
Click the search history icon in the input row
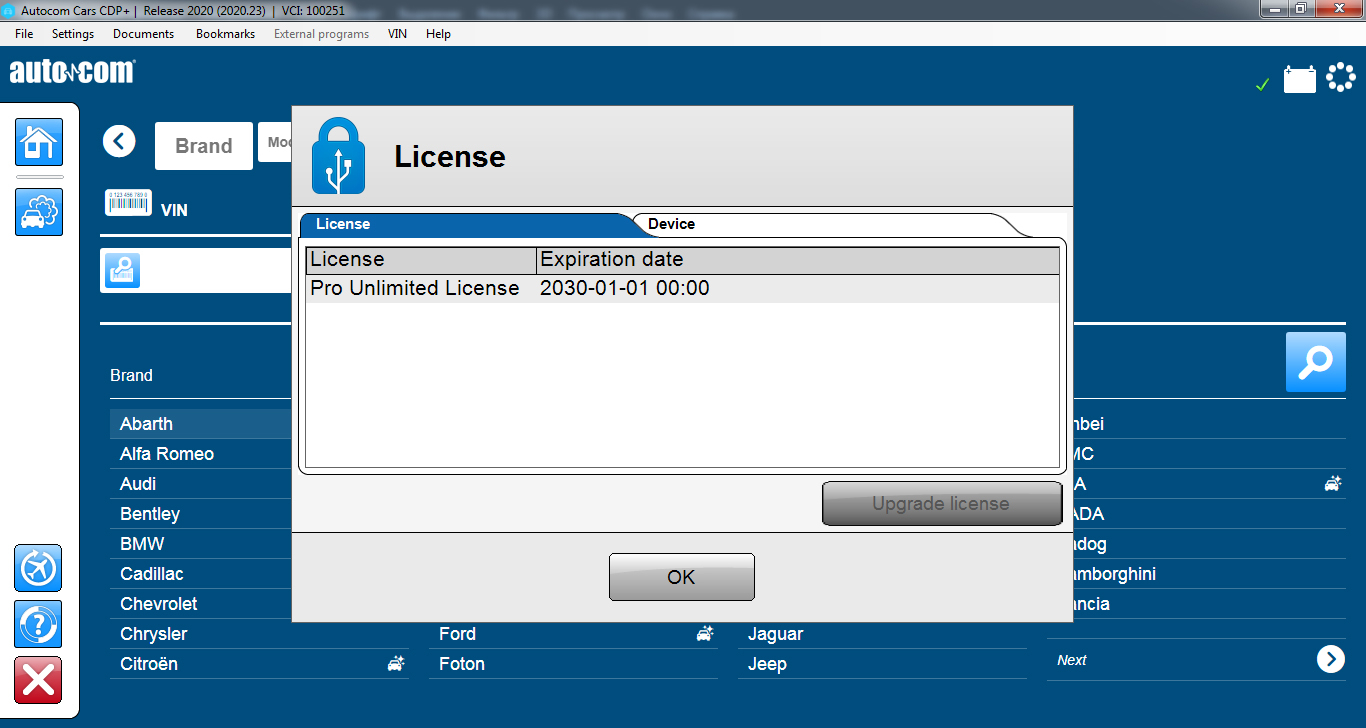click(x=123, y=271)
